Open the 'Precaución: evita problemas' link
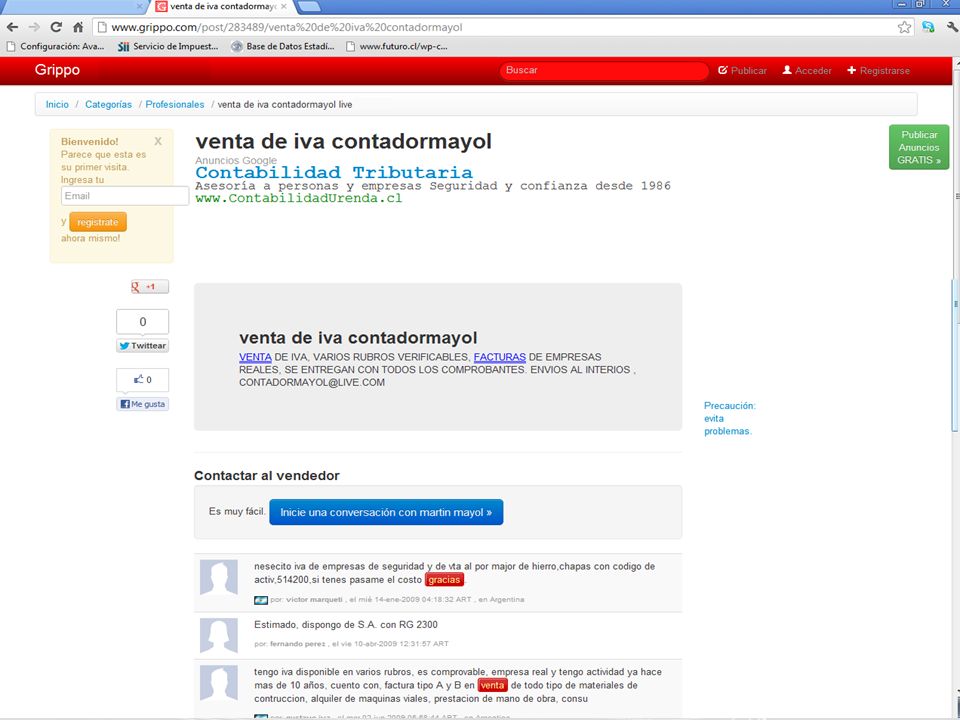The width and height of the screenshot is (960, 720). (729, 418)
